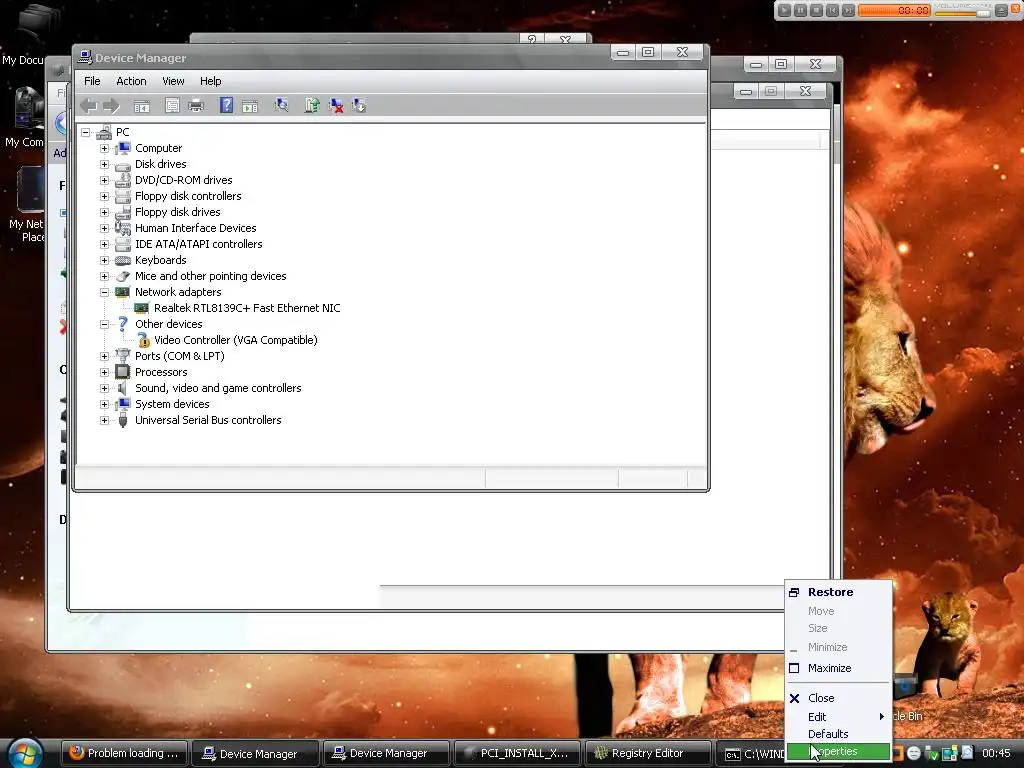
Task: Switch to C:\WIND command prompt taskbar button
Action: (x=751, y=754)
